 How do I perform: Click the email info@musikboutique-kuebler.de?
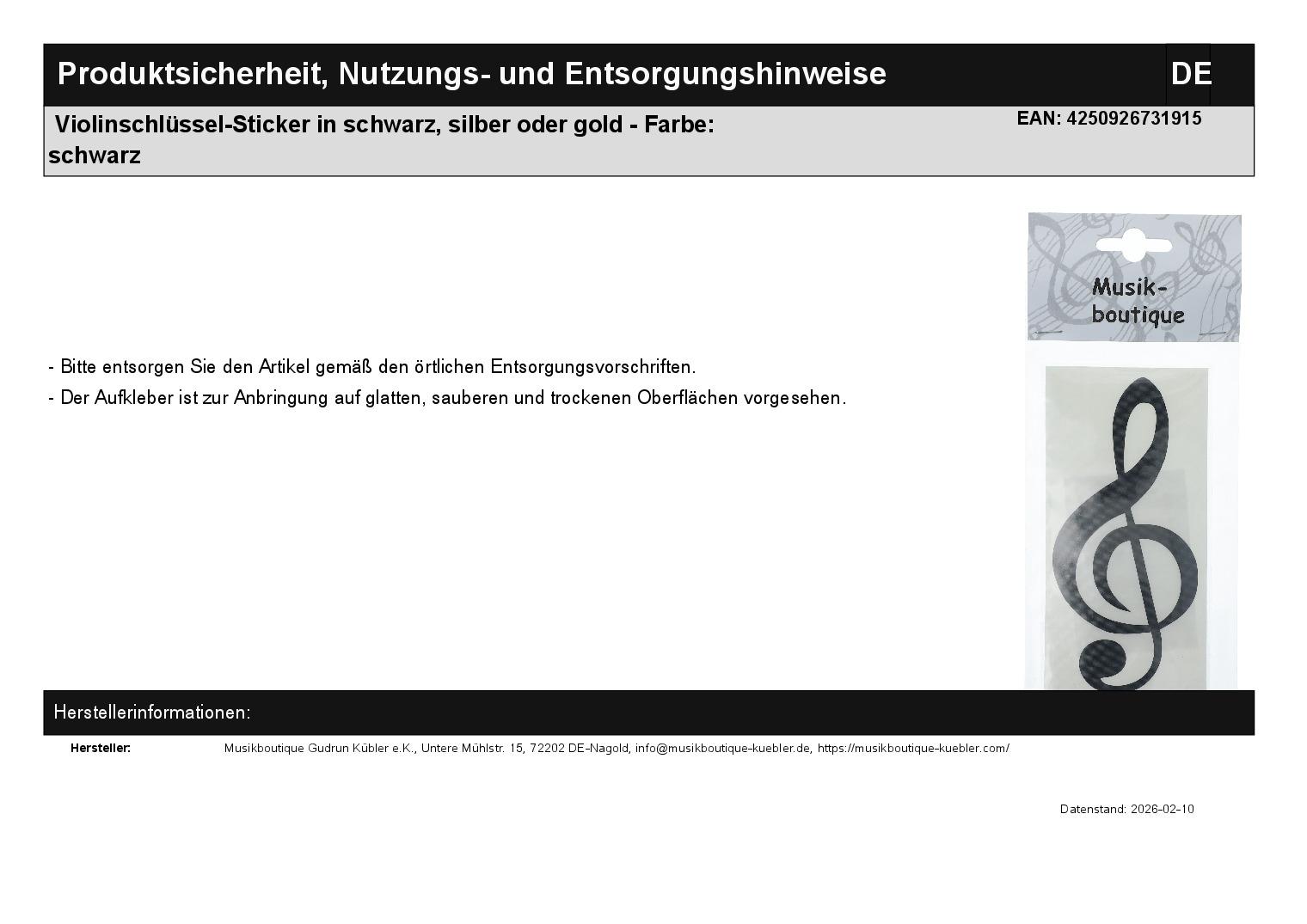(x=722, y=749)
